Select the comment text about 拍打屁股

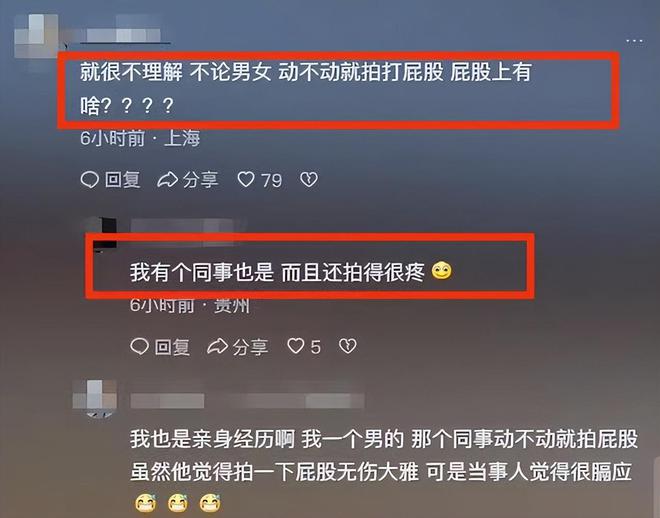[306, 88]
